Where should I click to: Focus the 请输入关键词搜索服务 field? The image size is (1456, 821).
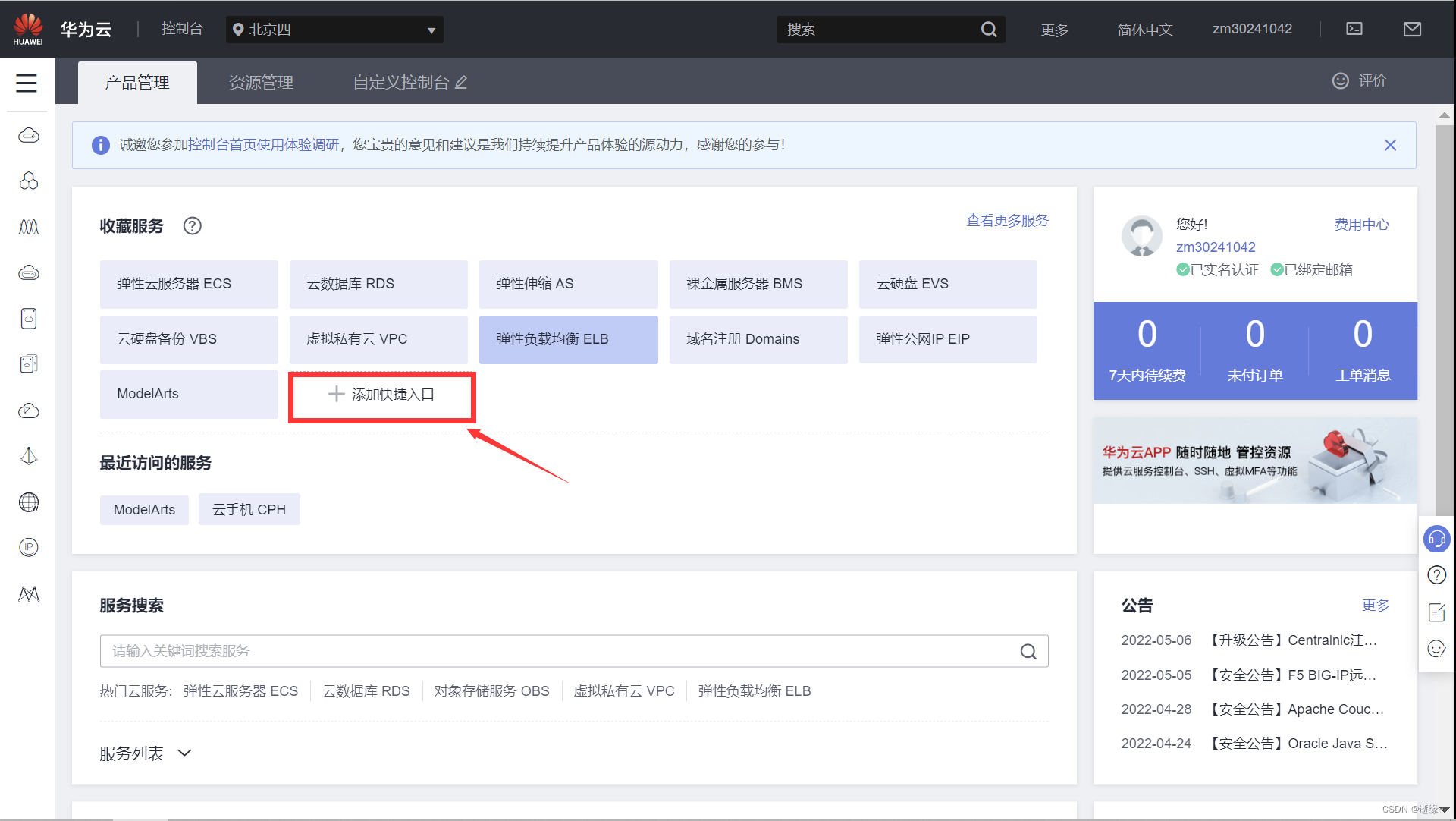(574, 651)
